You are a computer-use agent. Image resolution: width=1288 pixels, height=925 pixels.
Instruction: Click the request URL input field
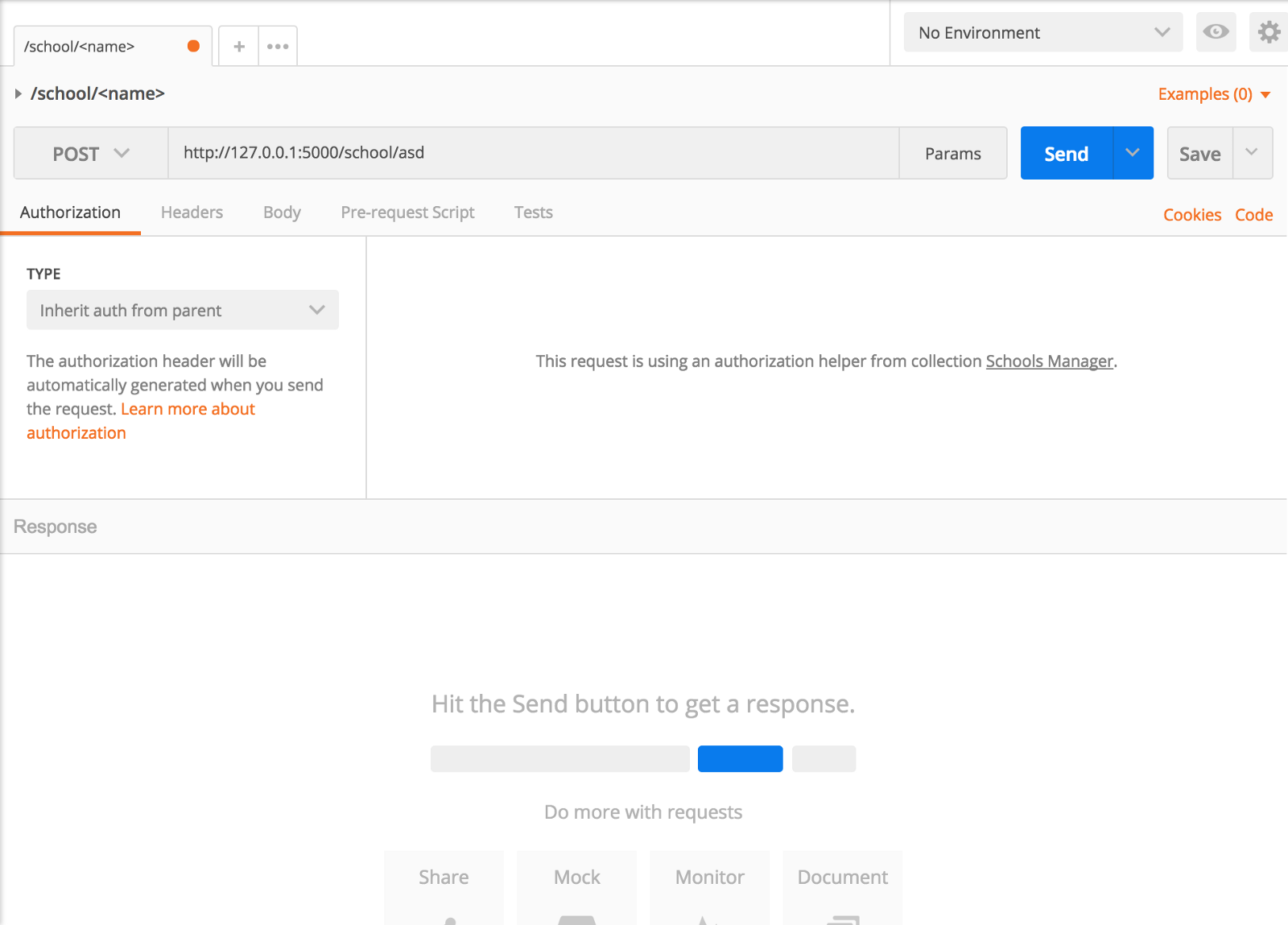point(533,153)
